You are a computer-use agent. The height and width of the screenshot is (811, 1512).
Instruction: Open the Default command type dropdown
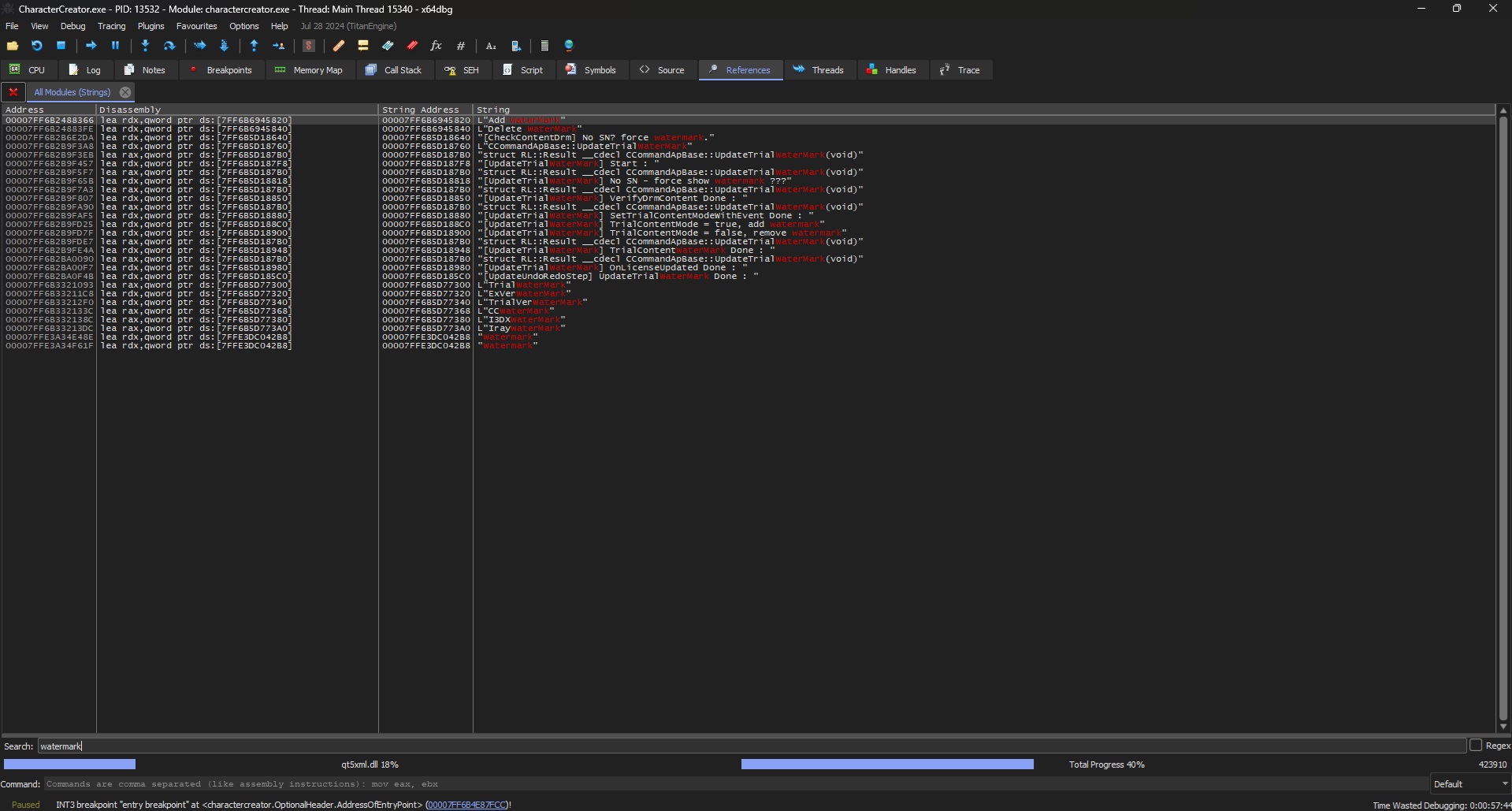(1469, 784)
